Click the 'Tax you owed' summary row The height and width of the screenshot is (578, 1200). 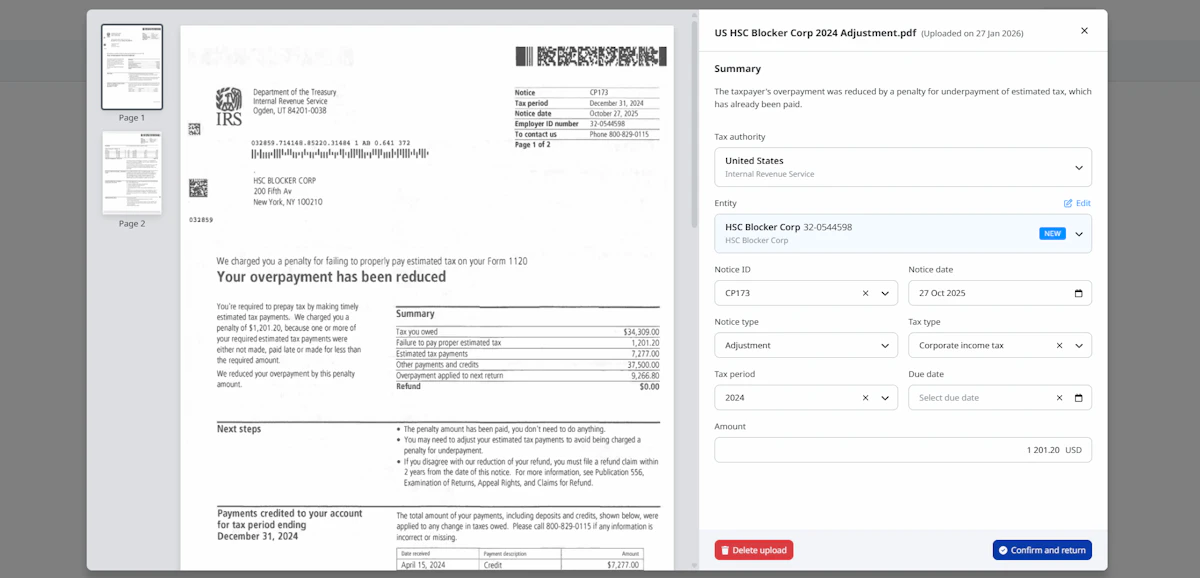coord(528,332)
